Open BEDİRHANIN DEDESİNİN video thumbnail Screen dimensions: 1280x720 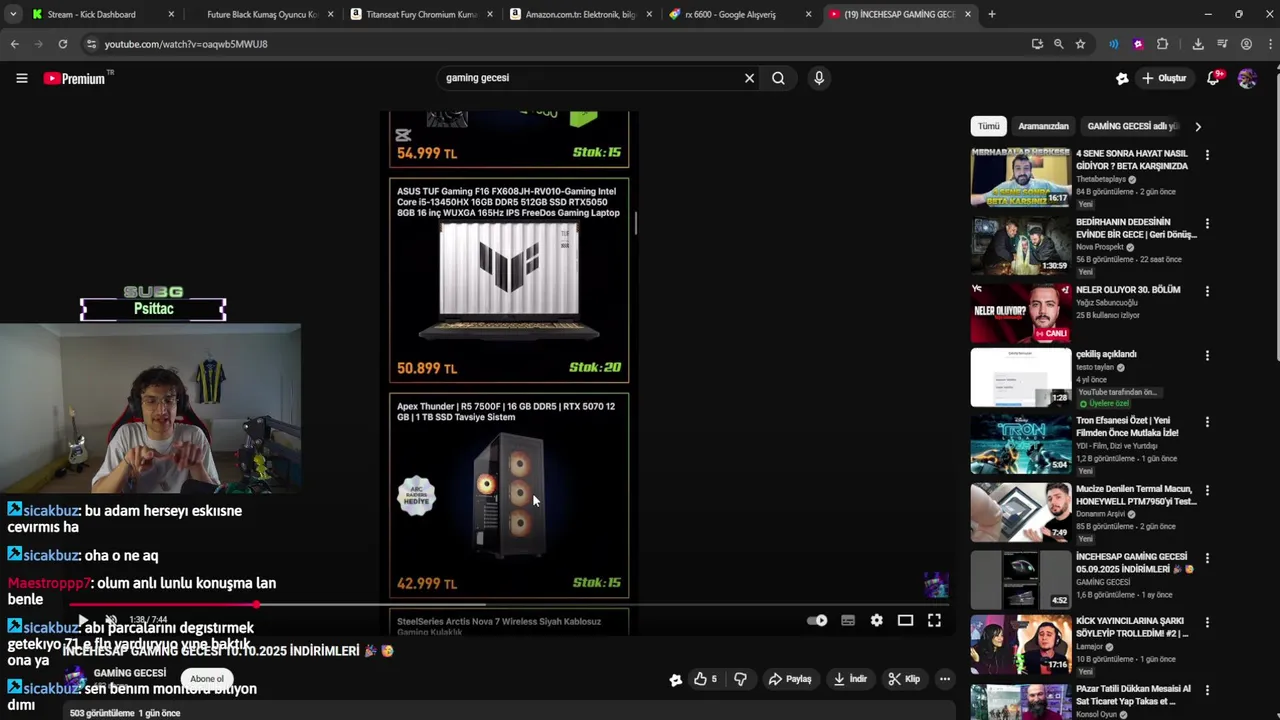point(1020,245)
